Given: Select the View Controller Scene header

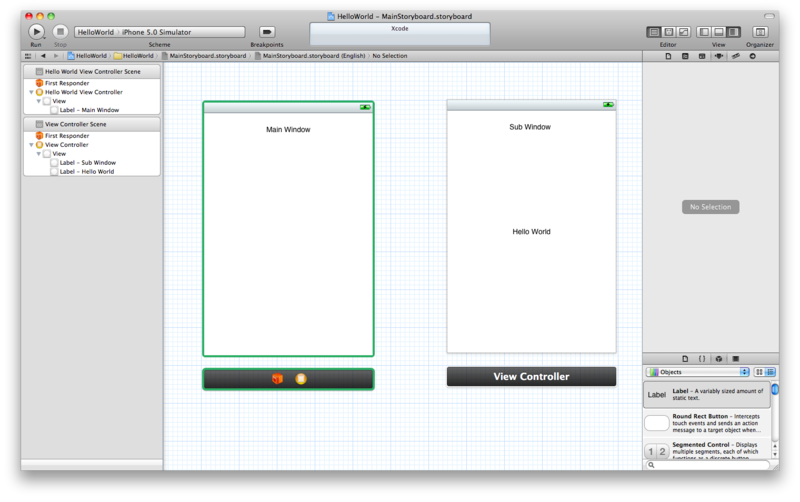Looking at the screenshot, I should click(x=92, y=124).
